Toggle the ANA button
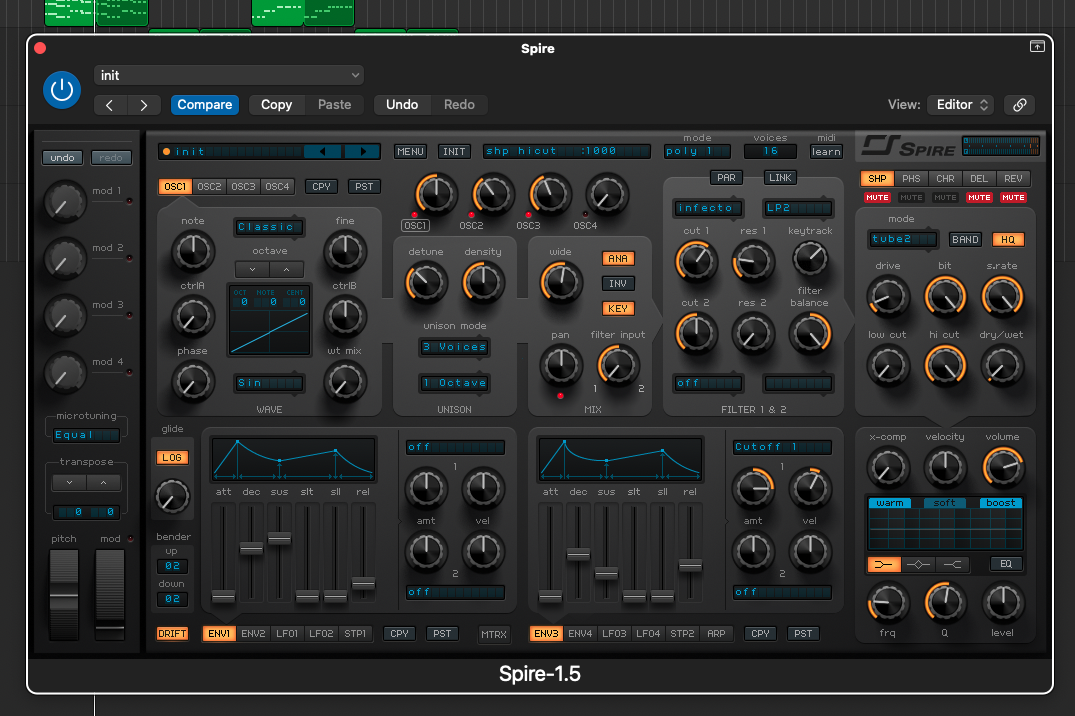Viewport: 1075px width, 716px height. [x=618, y=259]
